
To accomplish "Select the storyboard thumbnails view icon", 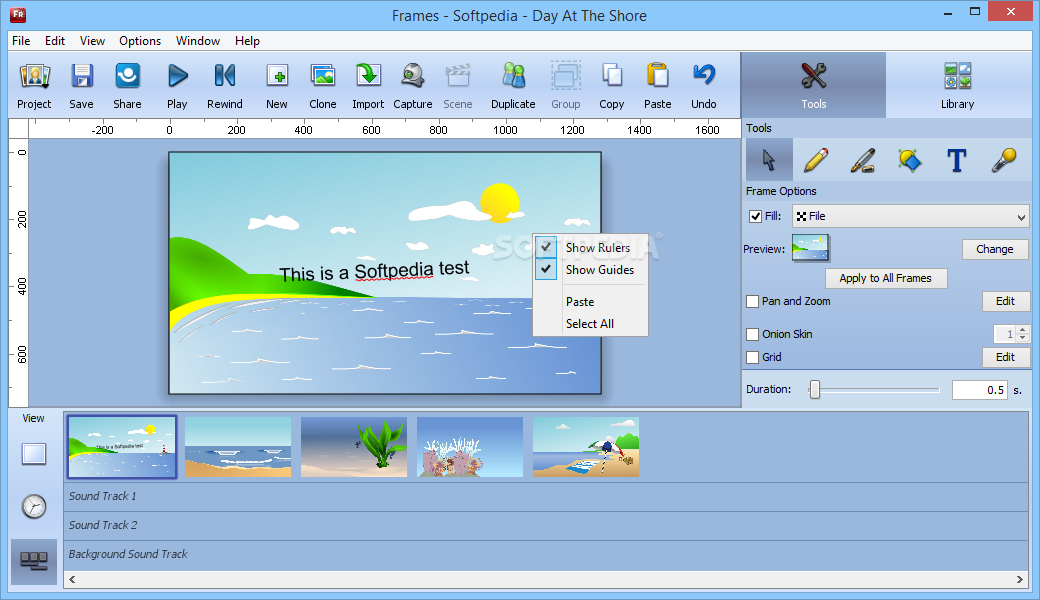I will 34,561.
